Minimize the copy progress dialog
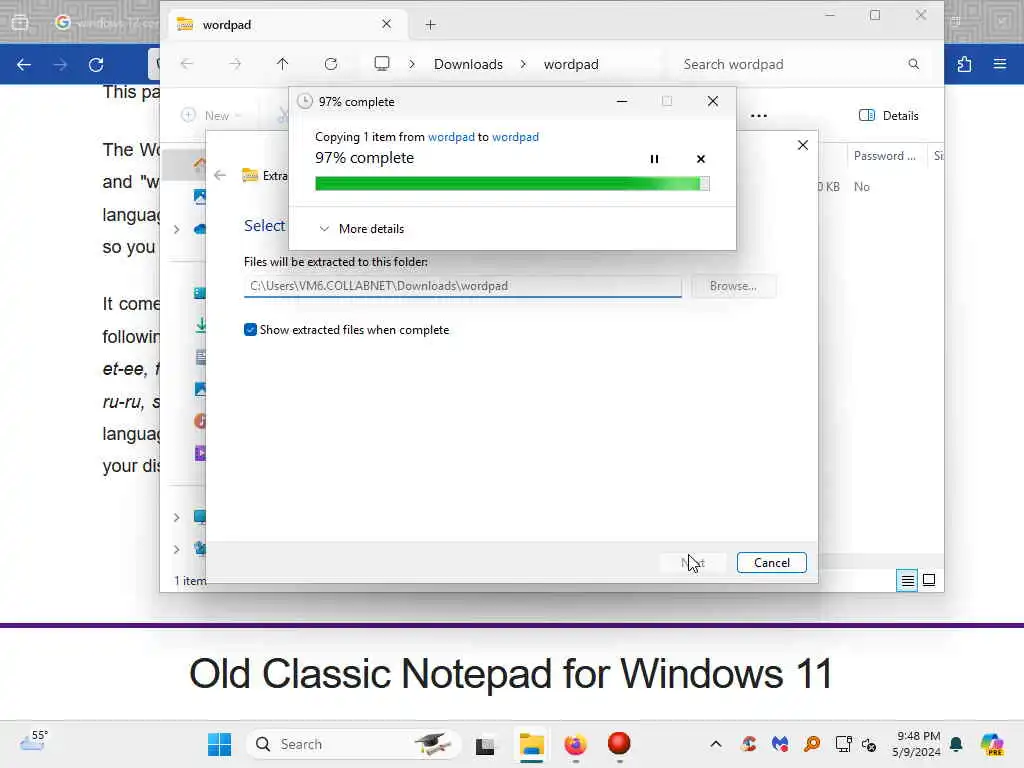The width and height of the screenshot is (1024, 768). point(622,101)
